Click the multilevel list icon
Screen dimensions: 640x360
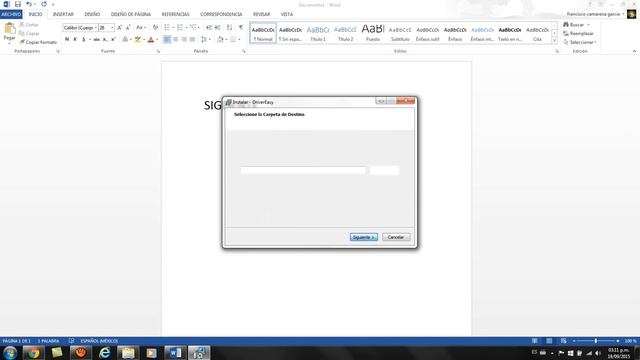[x=193, y=28]
